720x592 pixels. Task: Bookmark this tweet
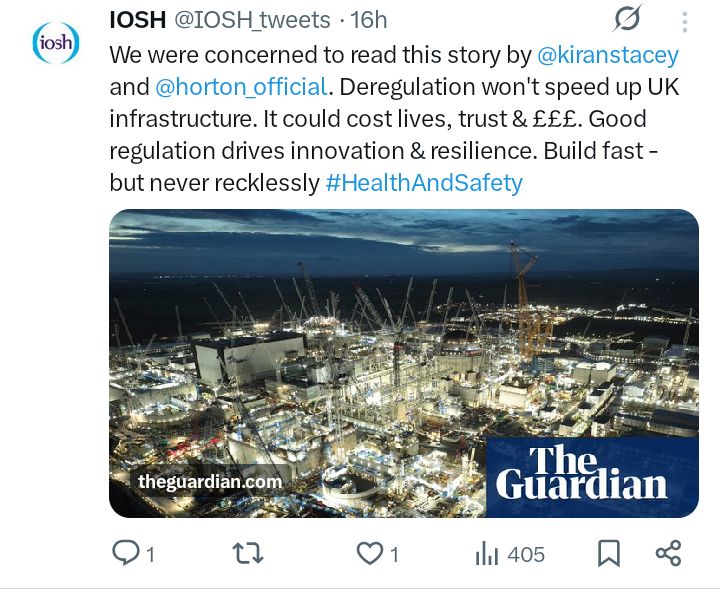(608, 553)
